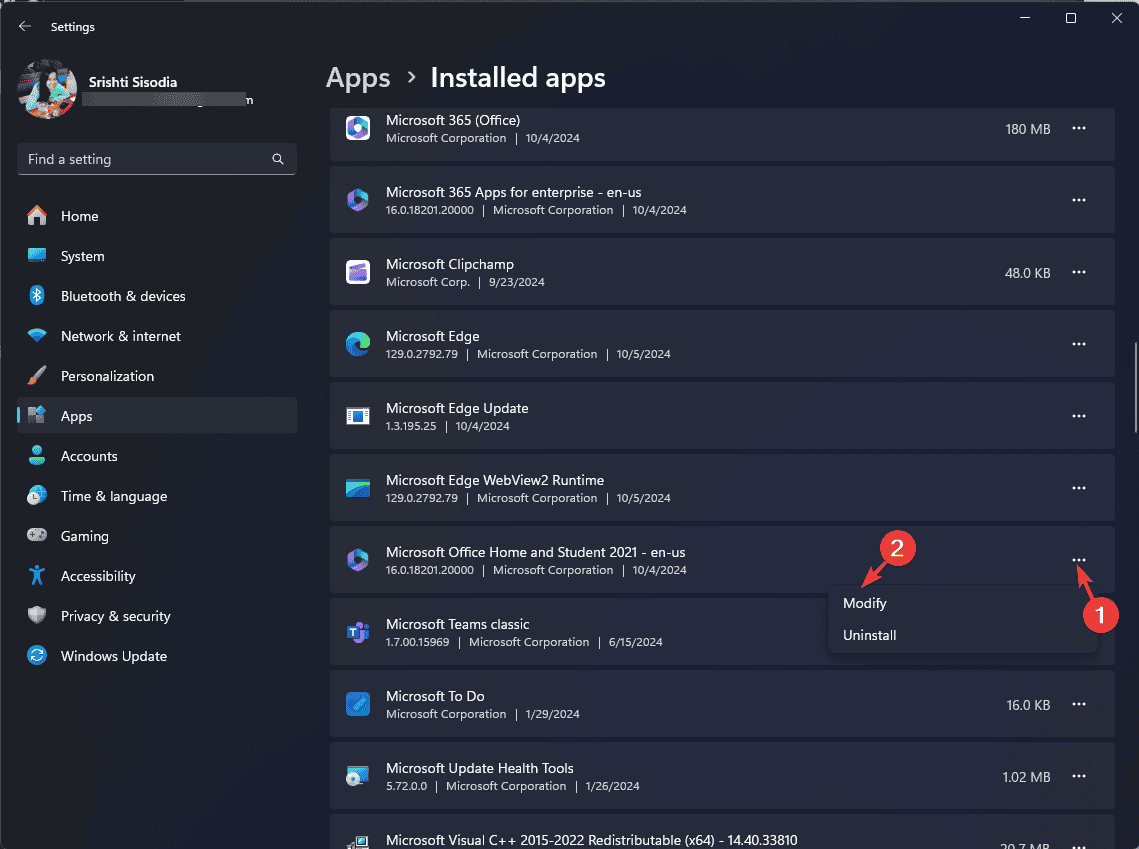The height and width of the screenshot is (849, 1139).
Task: Expand options menu for Microsoft To Do
Action: 1078,705
